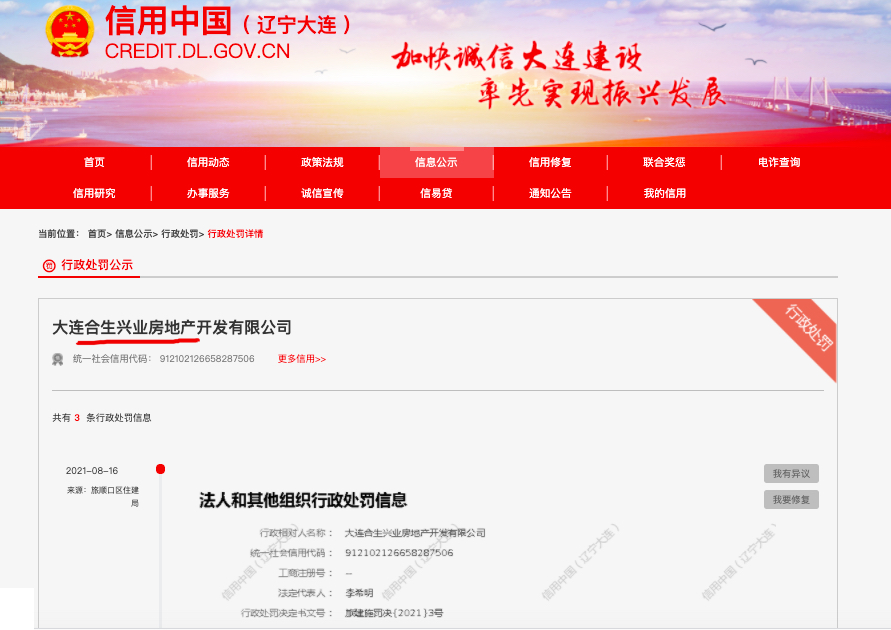Click the 来源: 旅顺口区住建局 text
This screenshot has width=891, height=630.
[103, 496]
